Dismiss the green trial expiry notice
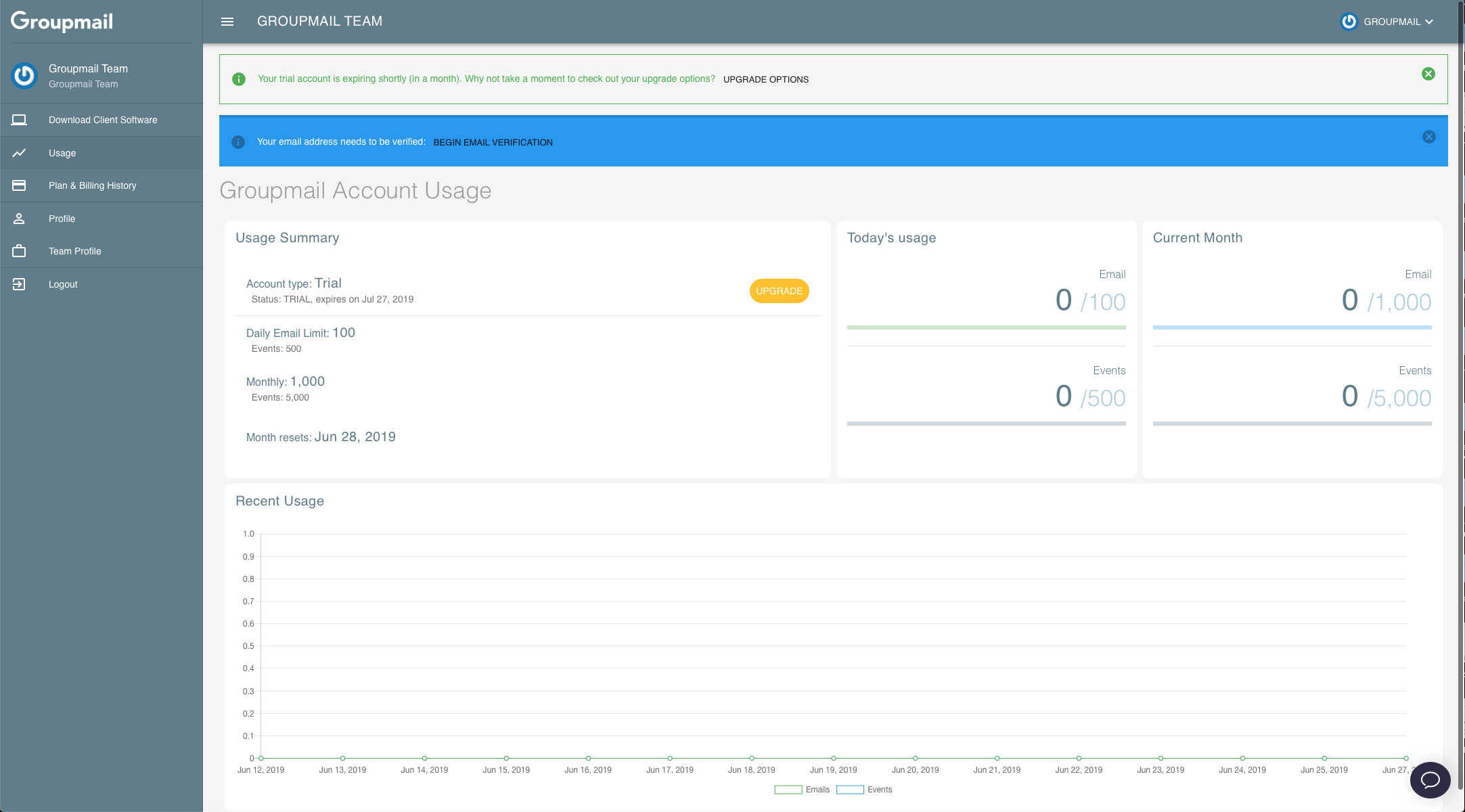This screenshot has width=1465, height=812. [1428, 74]
